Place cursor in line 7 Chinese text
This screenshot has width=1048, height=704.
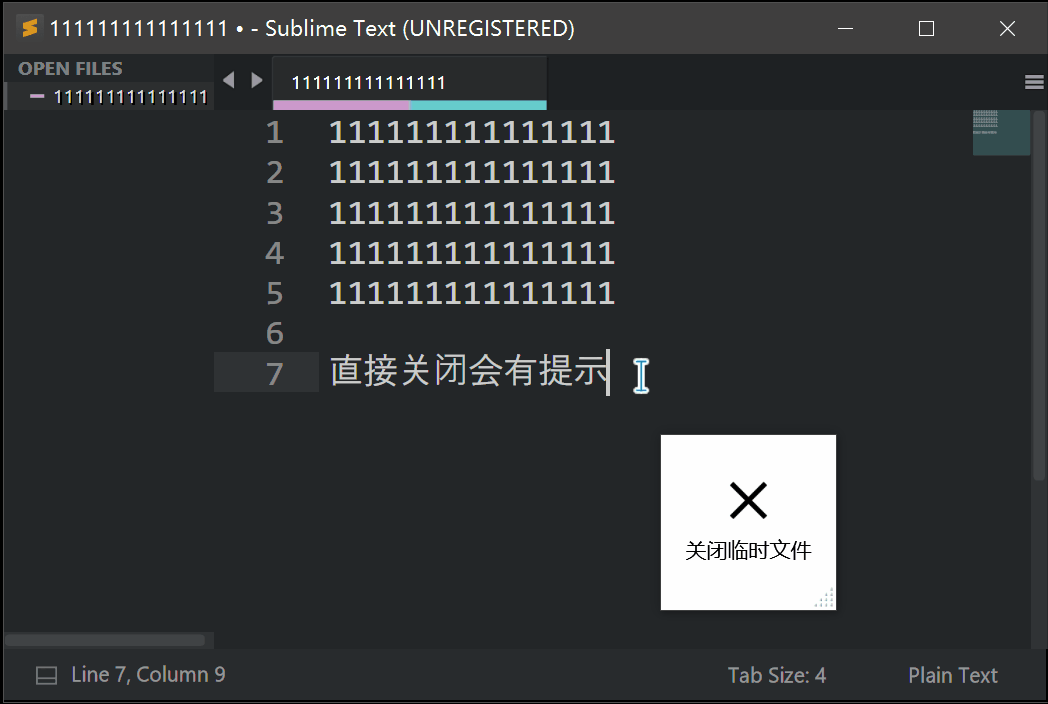469,370
